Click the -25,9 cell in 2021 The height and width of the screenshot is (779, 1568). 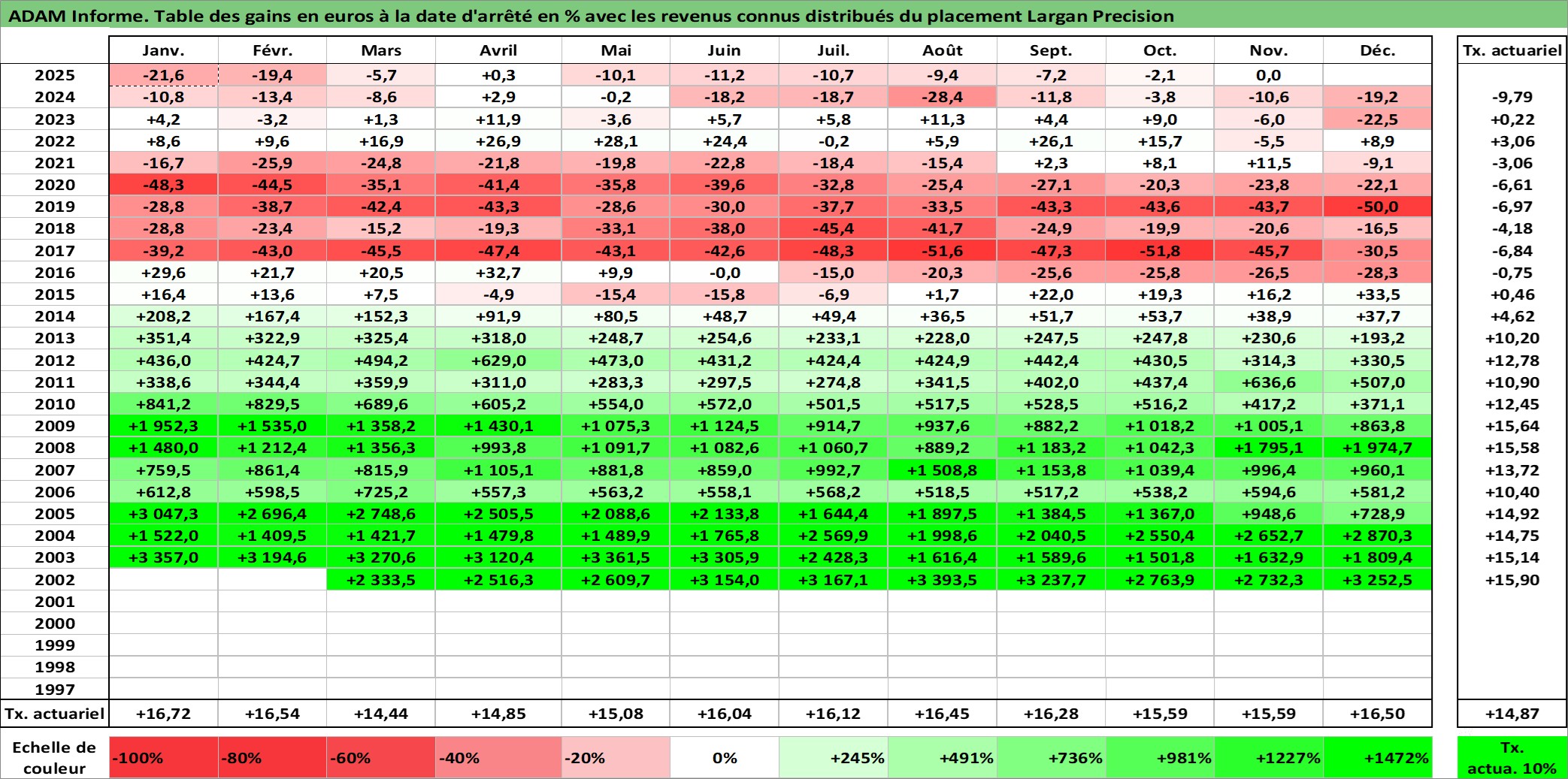272,163
